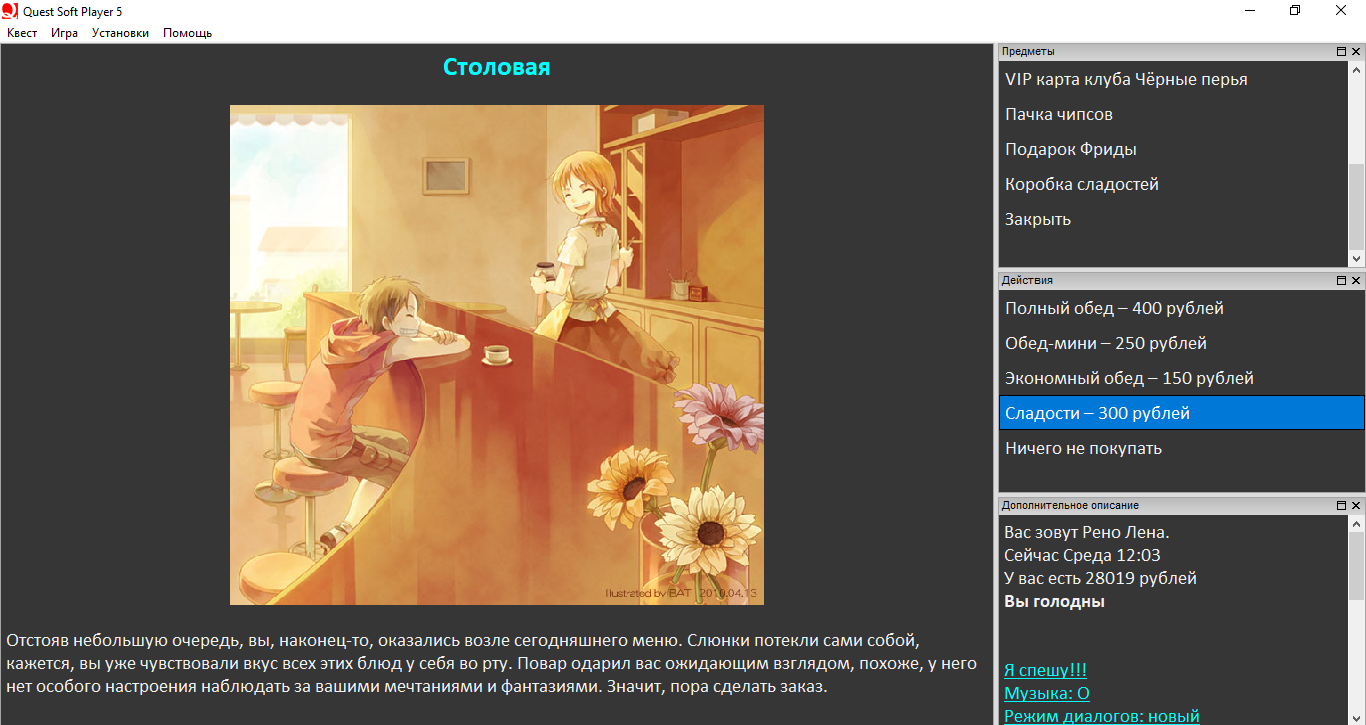Viewport: 1366px width, 725px height.
Task: Maximize the Дополнительное описание panel
Action: pos(1341,505)
